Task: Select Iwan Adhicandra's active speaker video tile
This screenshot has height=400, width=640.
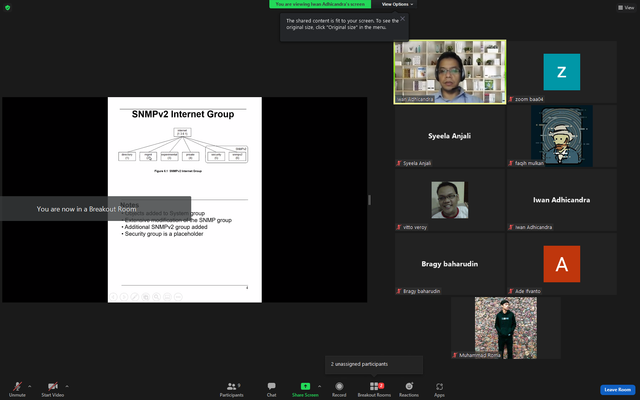Action: [x=450, y=72]
